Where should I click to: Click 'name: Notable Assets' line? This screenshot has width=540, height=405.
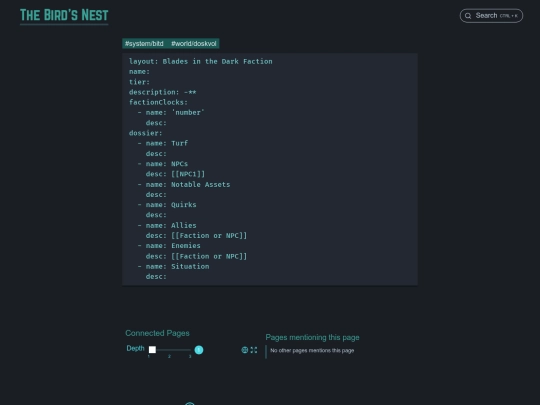coord(188,184)
